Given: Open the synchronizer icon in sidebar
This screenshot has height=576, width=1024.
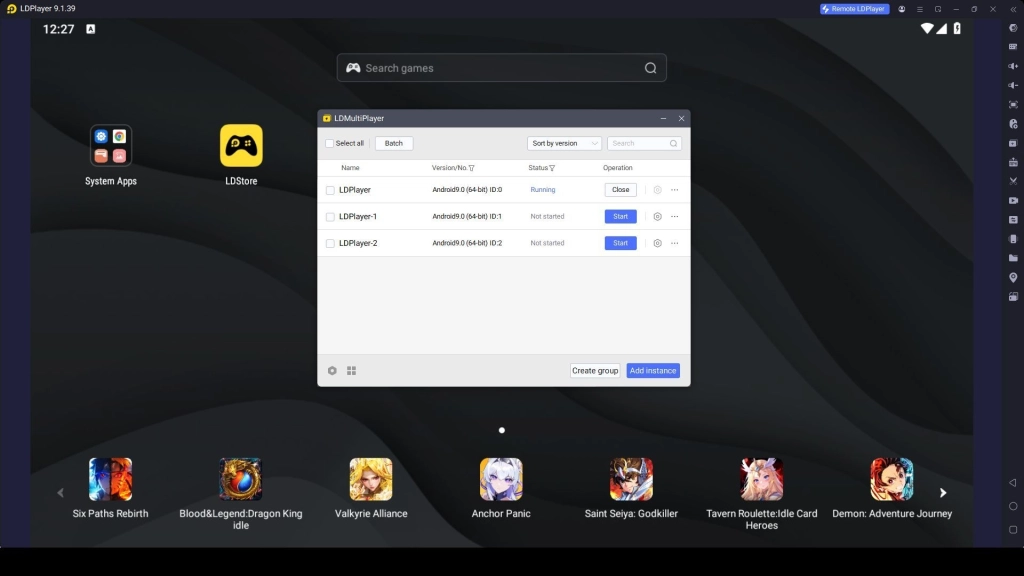Looking at the screenshot, I should pos(1013,219).
